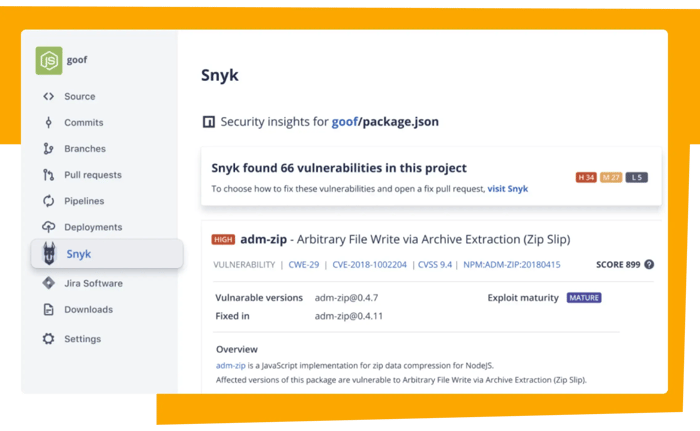Click the Source code brackets icon

click(49, 96)
